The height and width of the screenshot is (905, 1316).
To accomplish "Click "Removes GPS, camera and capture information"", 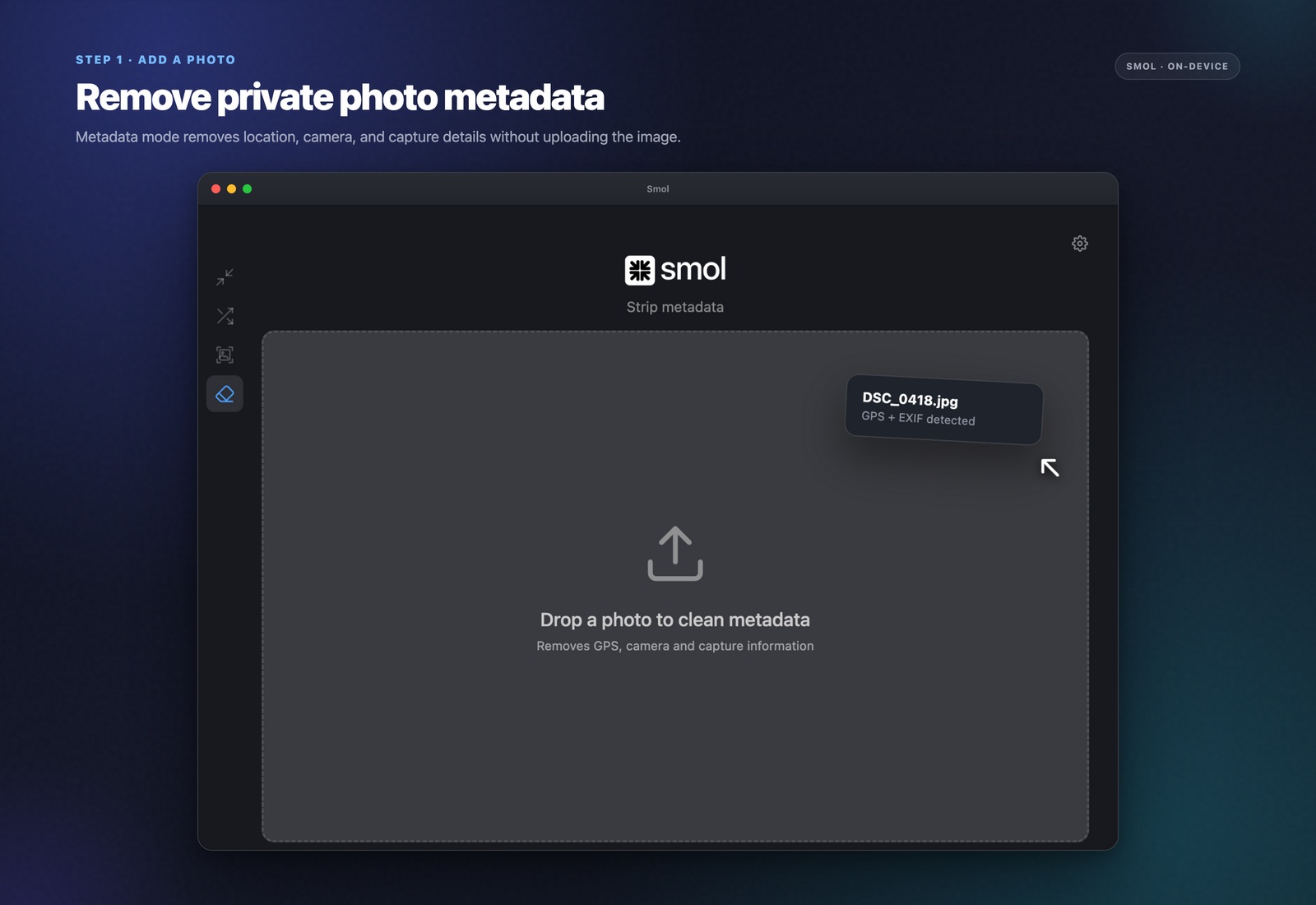I will (675, 646).
